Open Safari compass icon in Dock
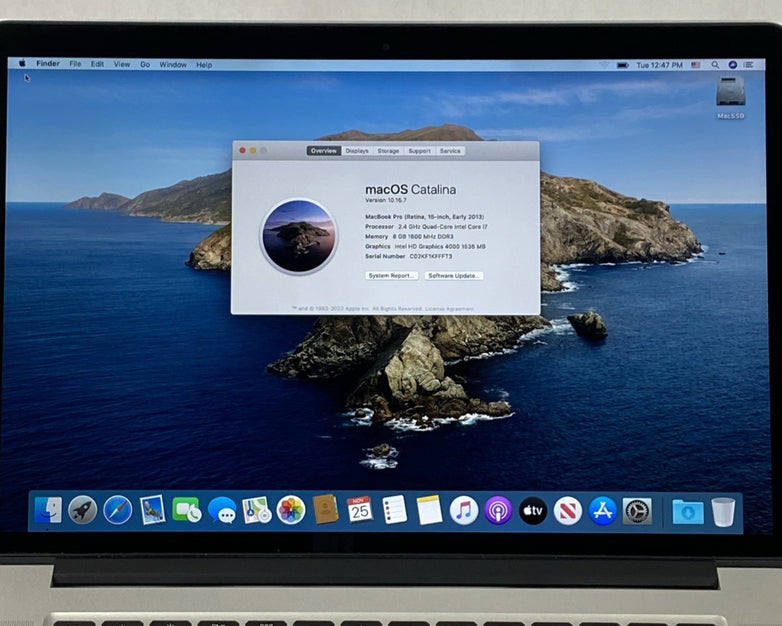The image size is (782, 626). (x=118, y=510)
